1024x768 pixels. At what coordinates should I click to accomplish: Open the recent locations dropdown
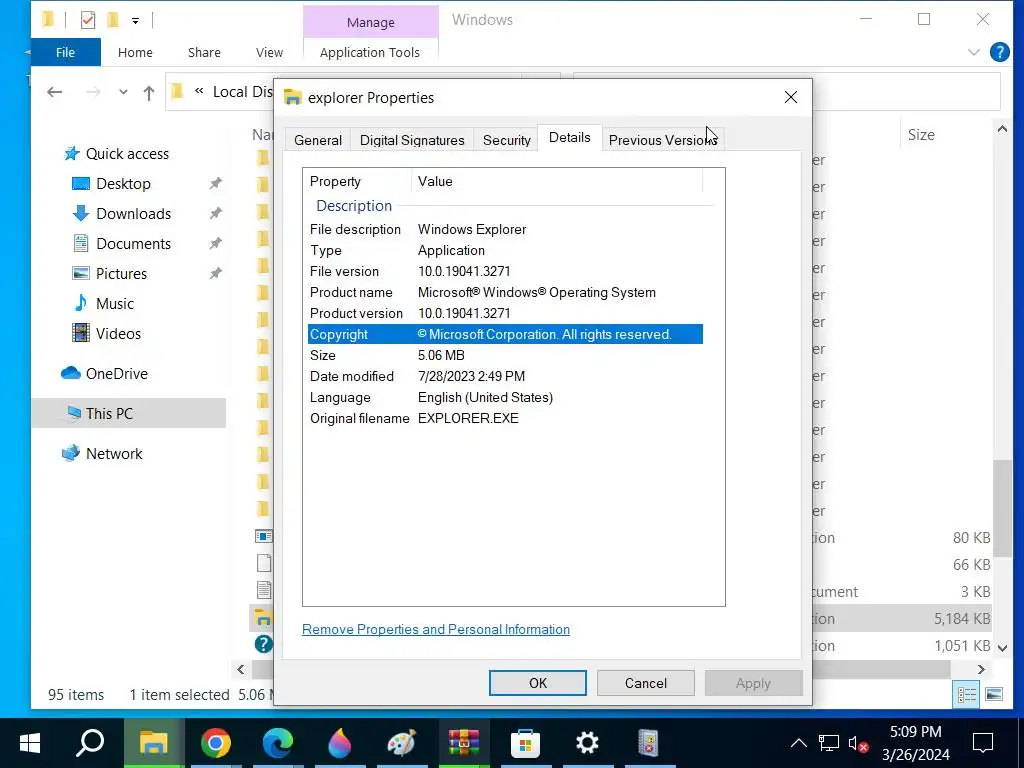123,92
